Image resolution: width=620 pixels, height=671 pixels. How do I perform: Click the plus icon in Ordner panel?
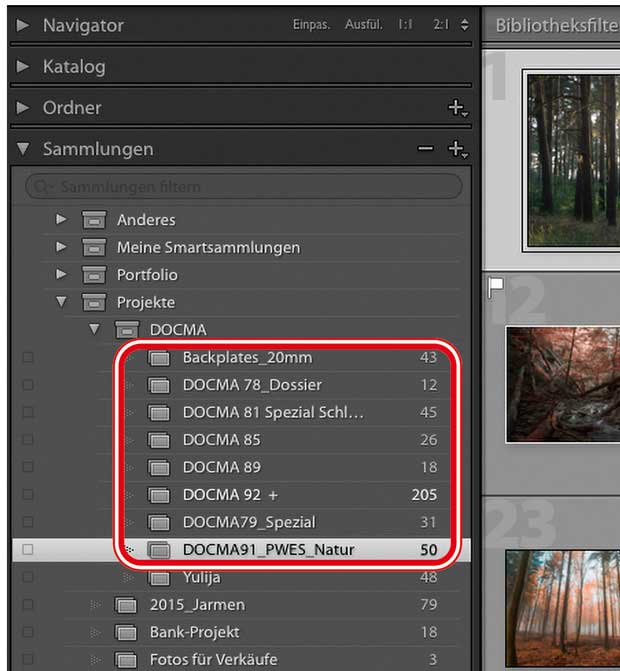(x=458, y=108)
